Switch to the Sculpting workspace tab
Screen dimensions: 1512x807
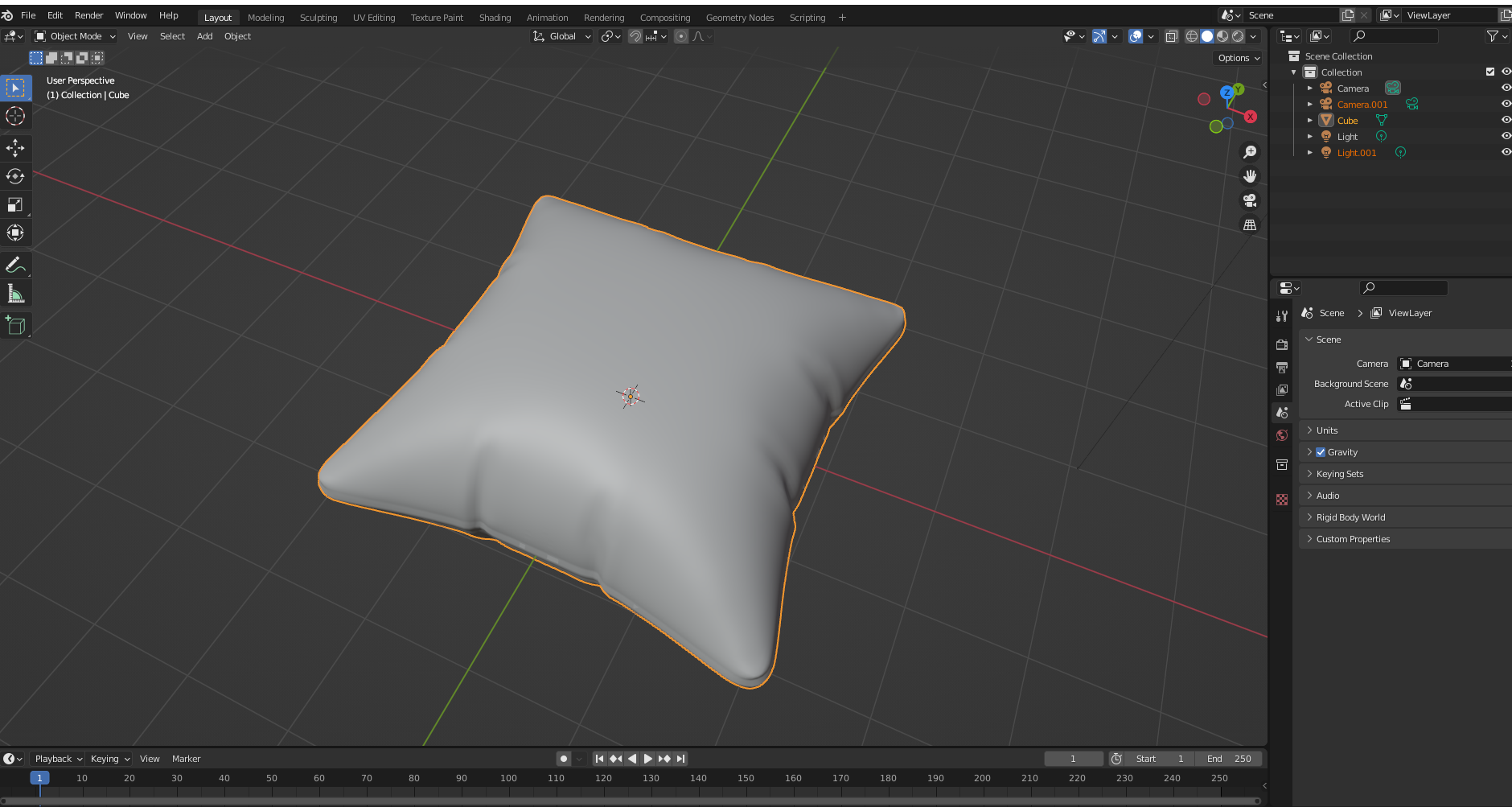pos(318,18)
